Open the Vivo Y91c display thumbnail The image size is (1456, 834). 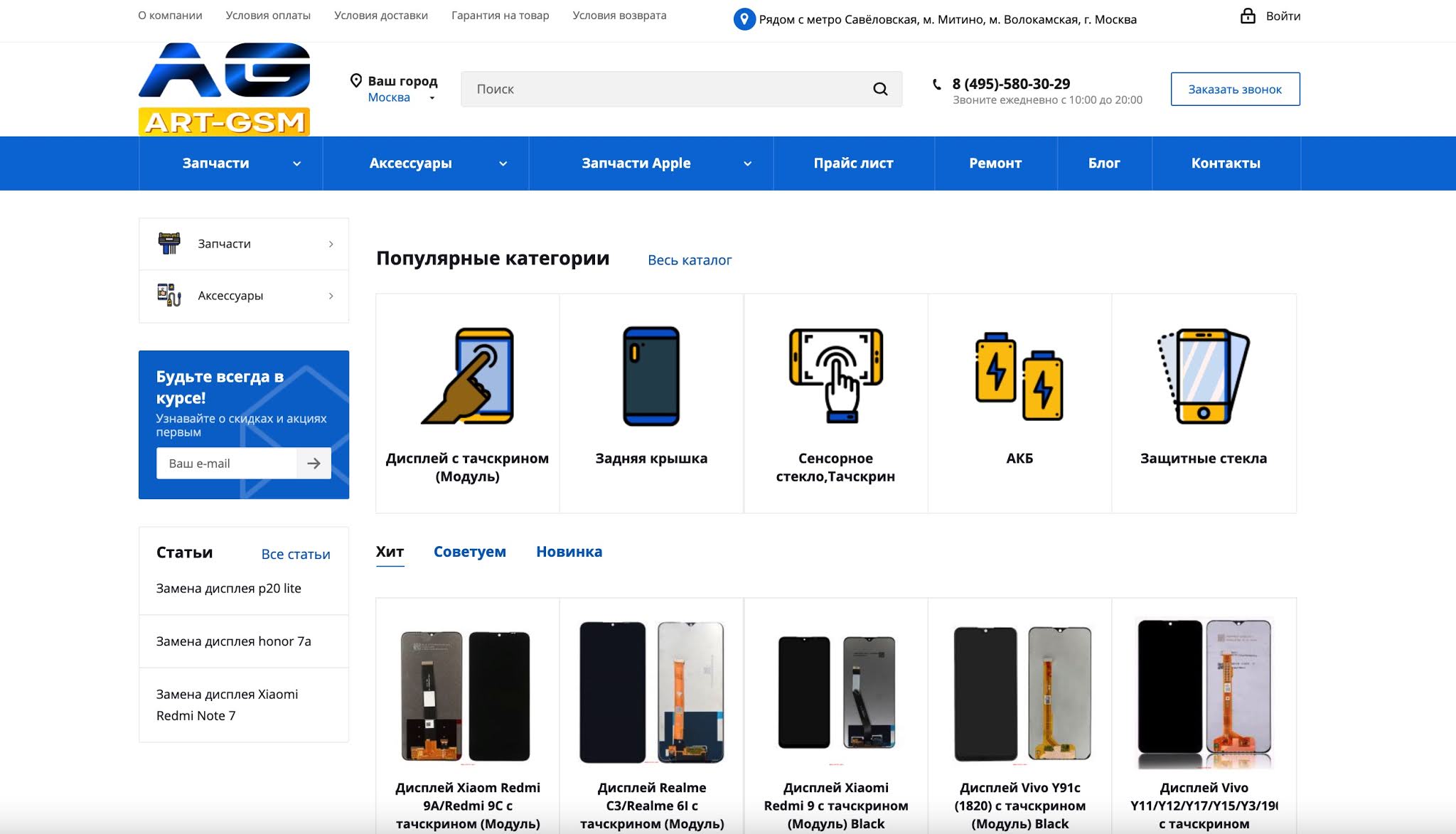1021,693
